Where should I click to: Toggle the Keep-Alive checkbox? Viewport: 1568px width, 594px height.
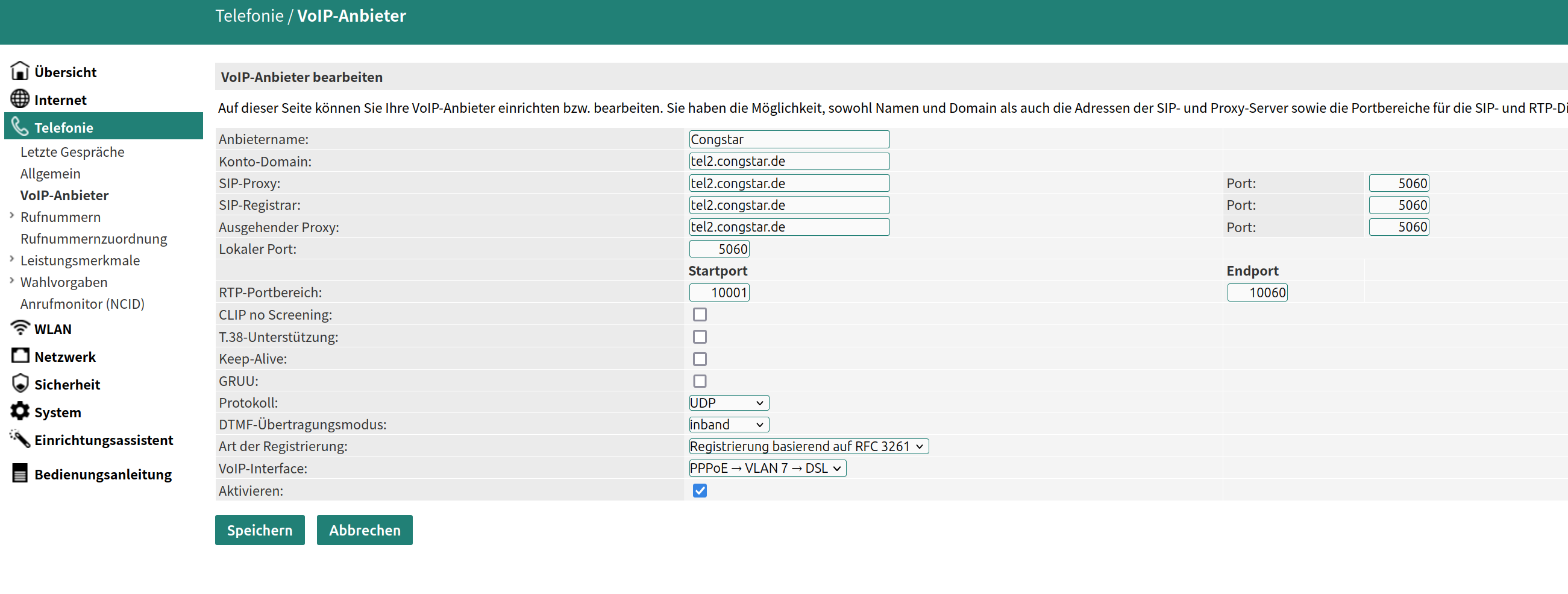(x=700, y=359)
